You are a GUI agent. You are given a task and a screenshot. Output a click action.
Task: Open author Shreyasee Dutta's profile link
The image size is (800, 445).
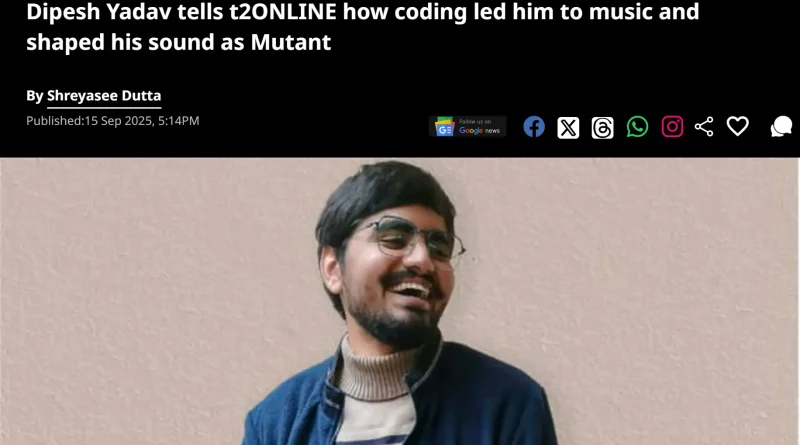[x=104, y=96]
